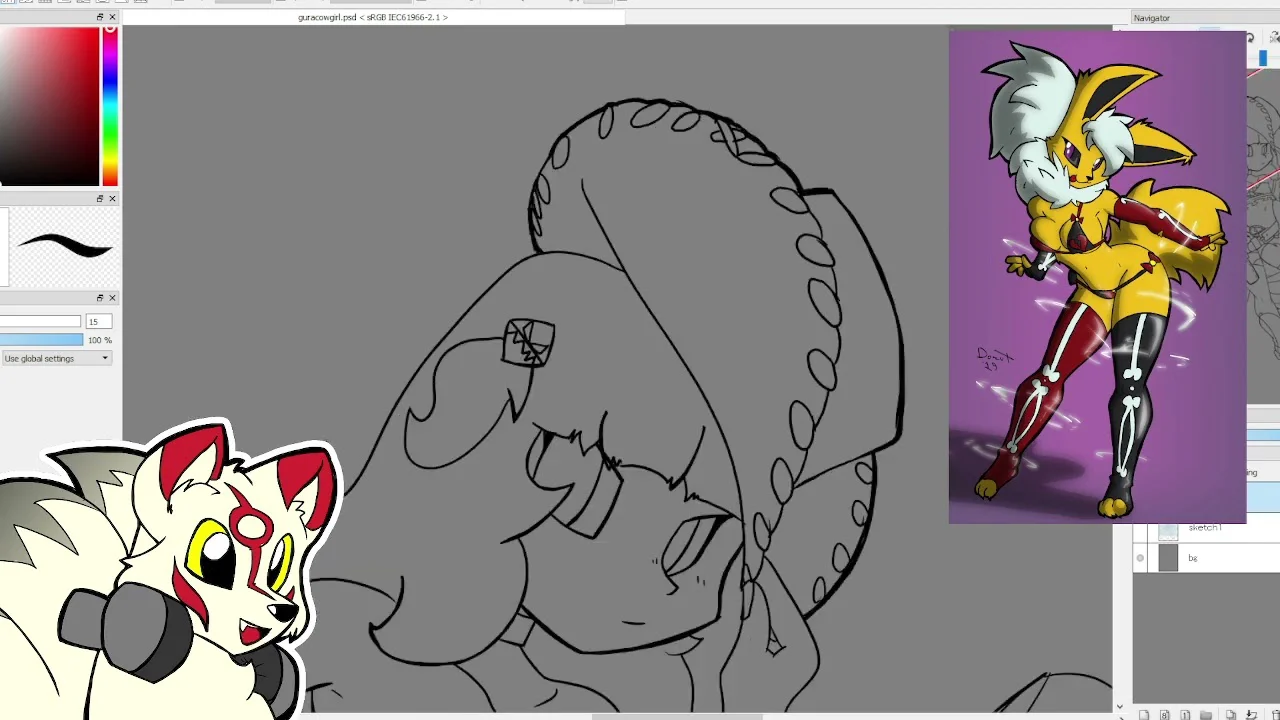The height and width of the screenshot is (720, 1280).
Task: Adjust the rainbow hue strip
Action: point(110,105)
